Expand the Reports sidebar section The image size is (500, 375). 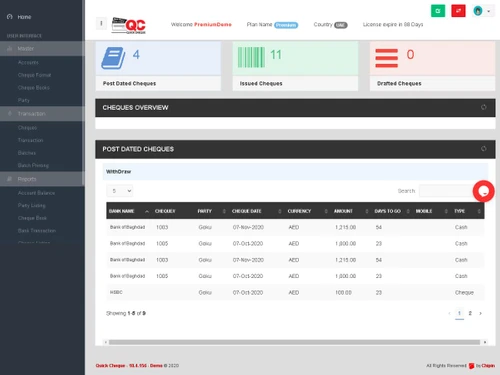(42, 179)
